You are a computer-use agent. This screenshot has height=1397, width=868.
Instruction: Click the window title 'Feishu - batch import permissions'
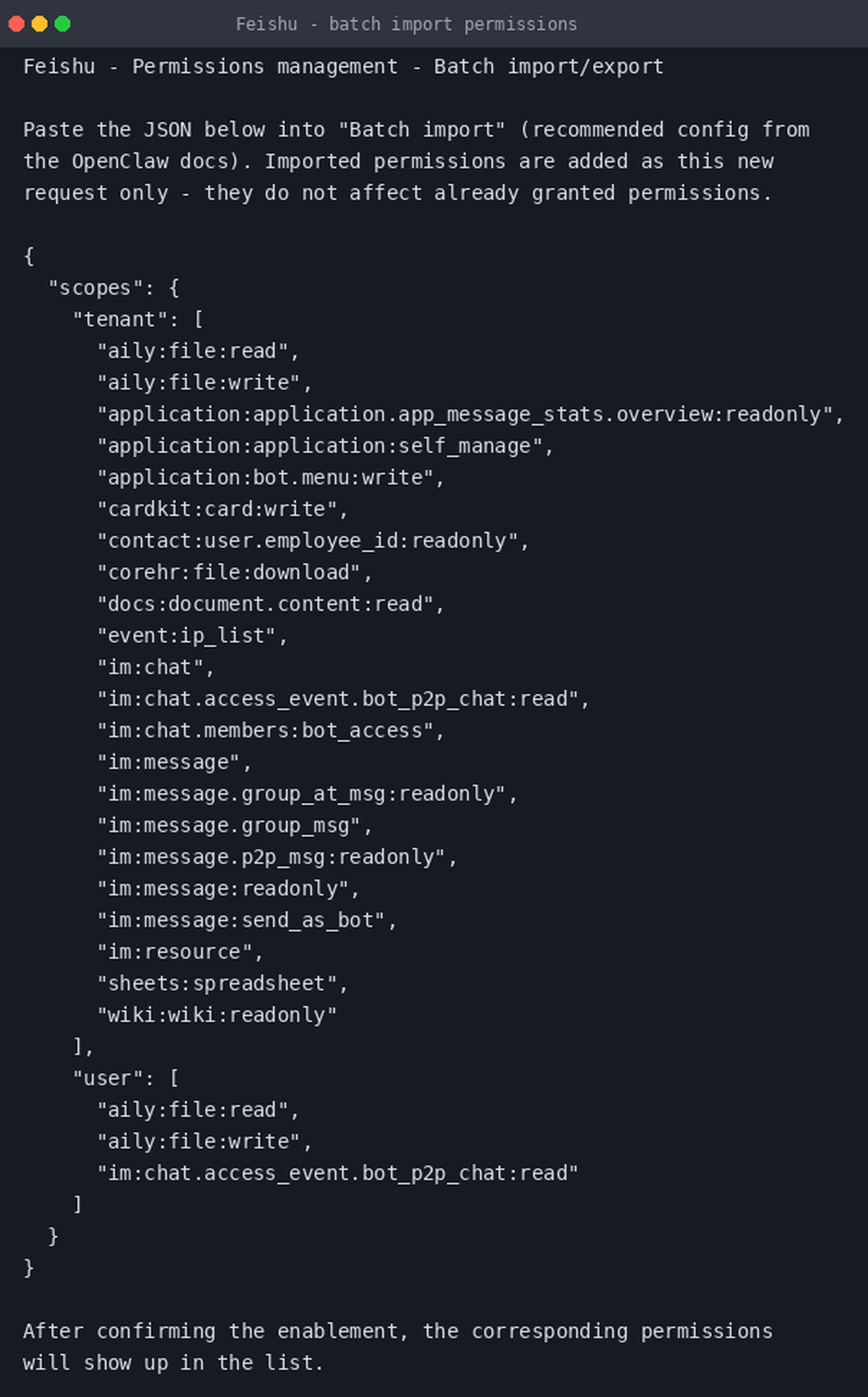point(406,24)
